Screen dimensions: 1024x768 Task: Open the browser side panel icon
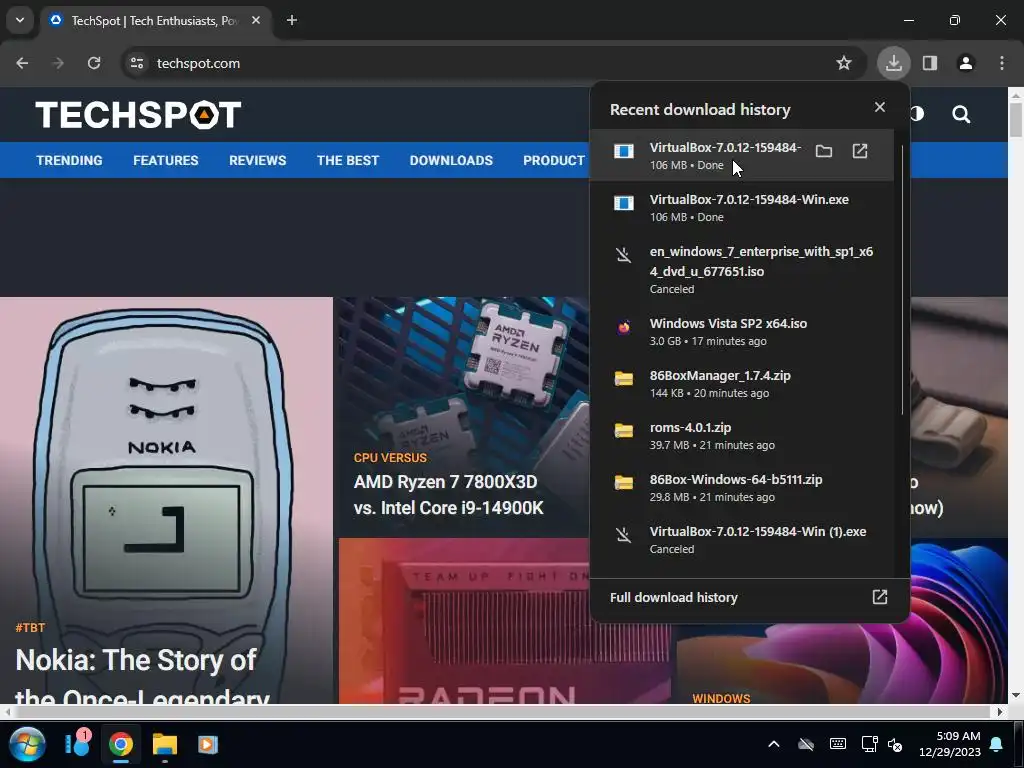(x=930, y=63)
